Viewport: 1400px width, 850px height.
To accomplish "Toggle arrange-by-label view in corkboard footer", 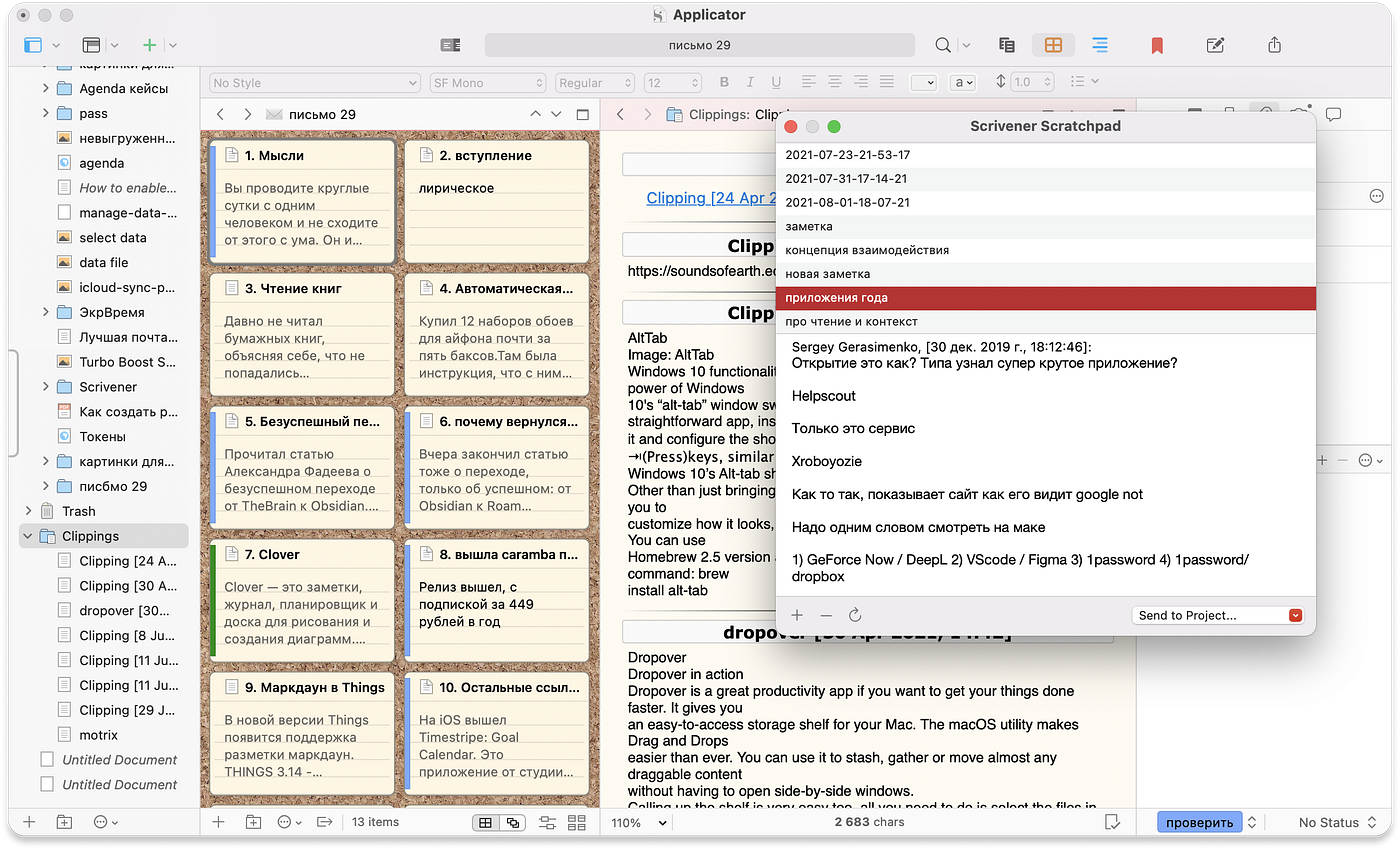I will tap(547, 822).
